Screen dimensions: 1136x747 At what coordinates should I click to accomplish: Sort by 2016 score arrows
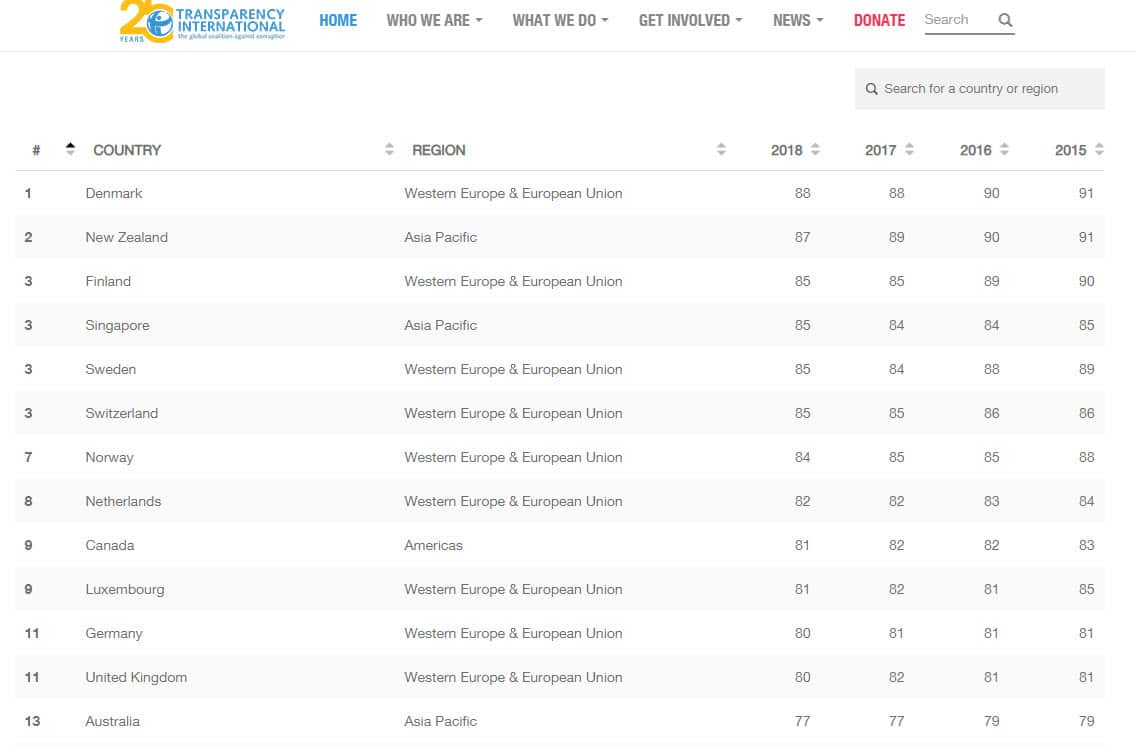point(1004,149)
